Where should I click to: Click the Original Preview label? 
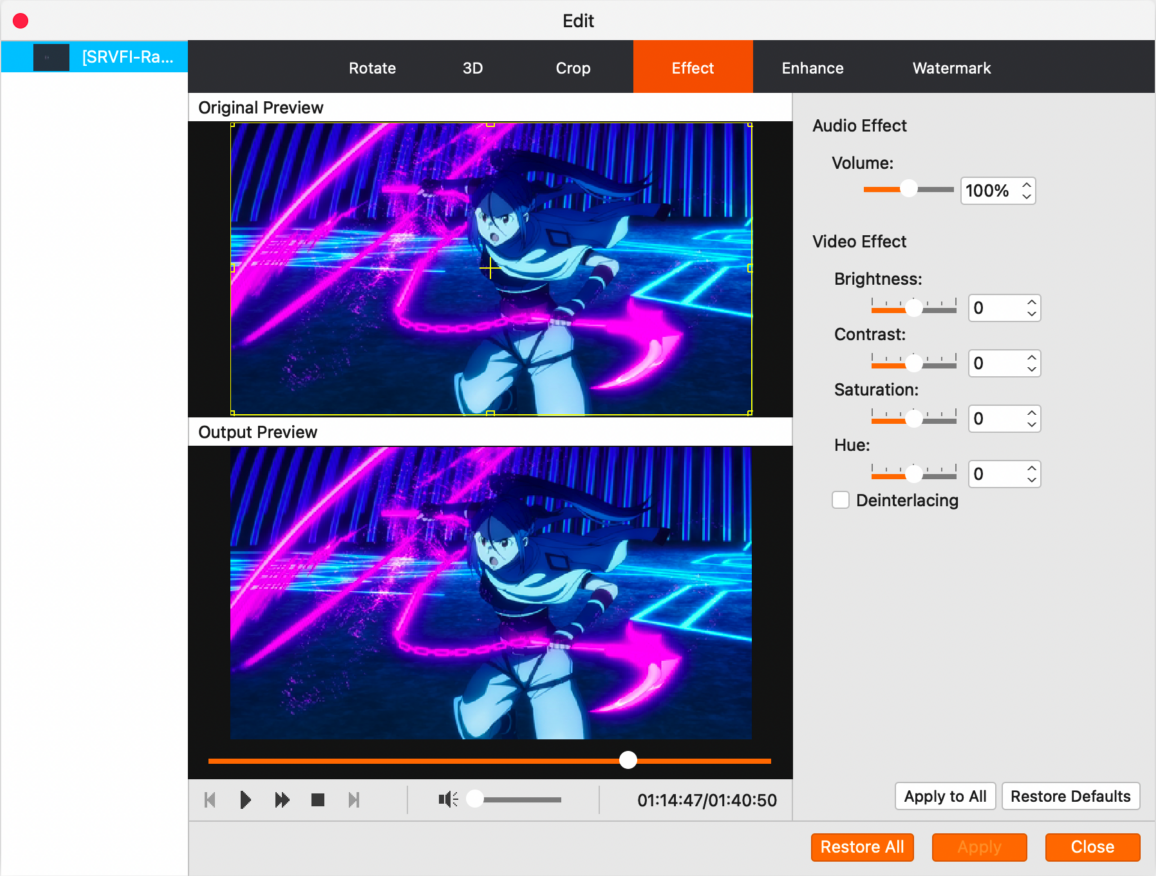[261, 108]
